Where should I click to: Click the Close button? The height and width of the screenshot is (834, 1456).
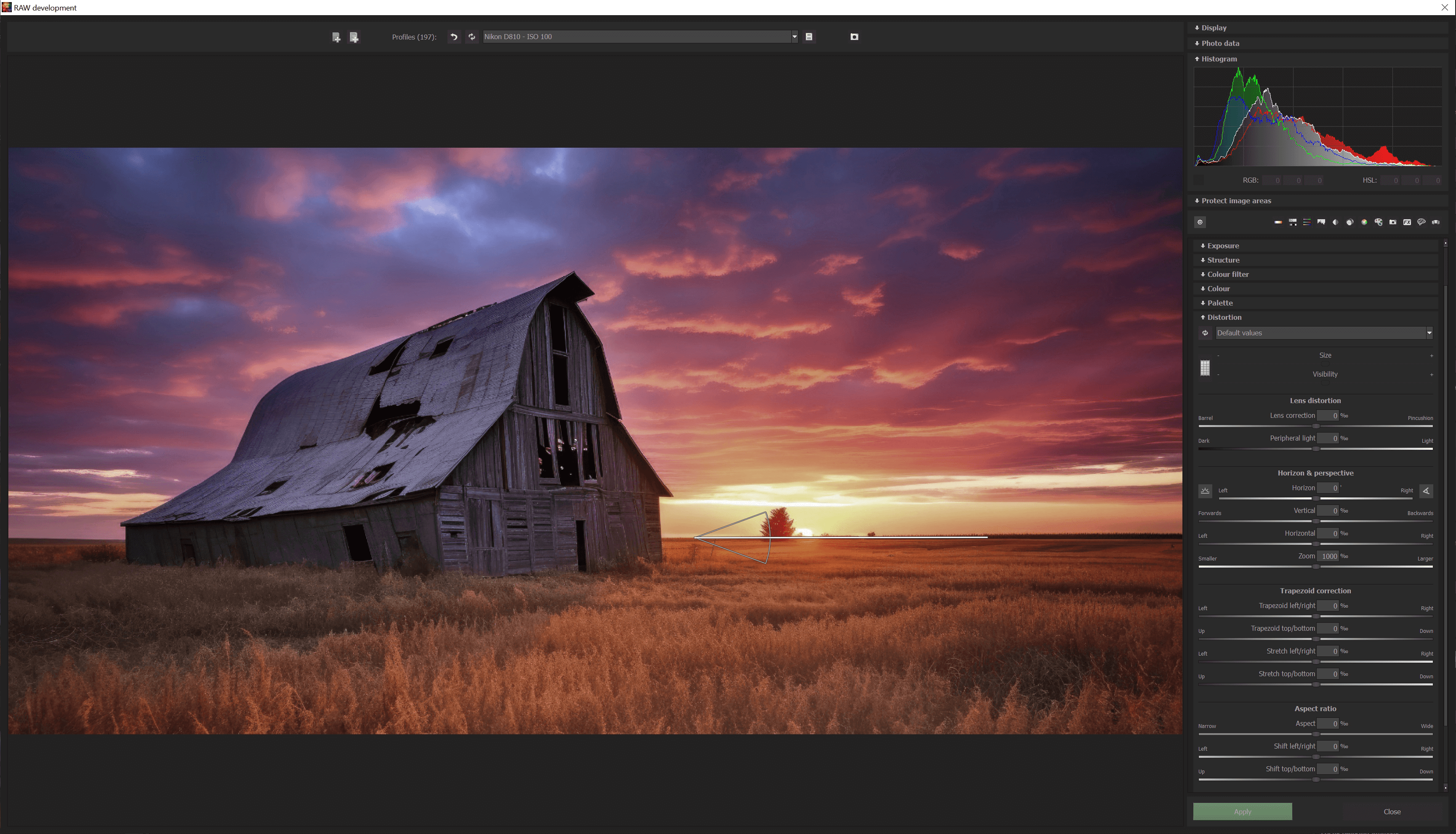pos(1392,812)
